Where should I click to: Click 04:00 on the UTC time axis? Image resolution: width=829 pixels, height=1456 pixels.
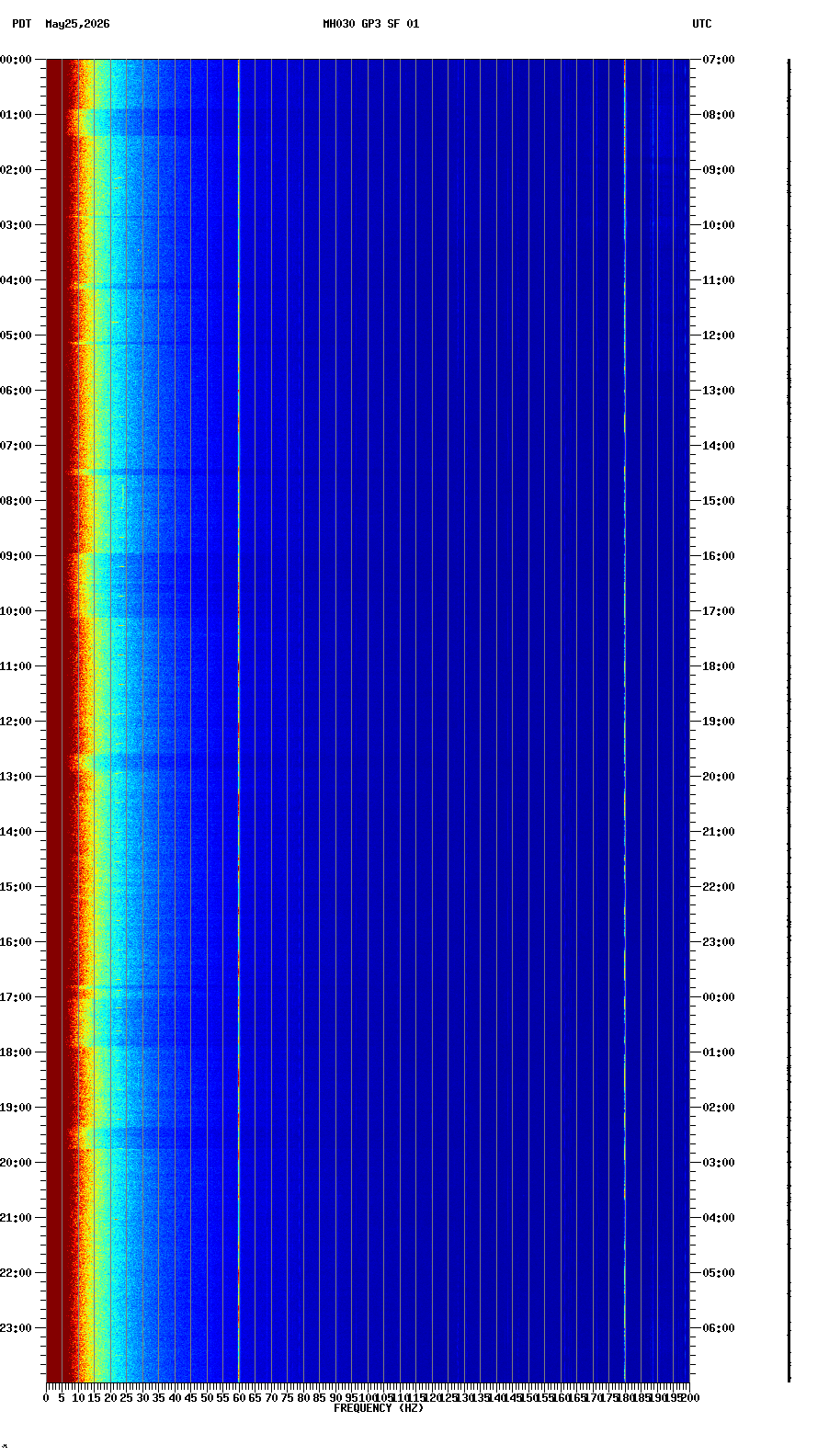pos(719,1218)
